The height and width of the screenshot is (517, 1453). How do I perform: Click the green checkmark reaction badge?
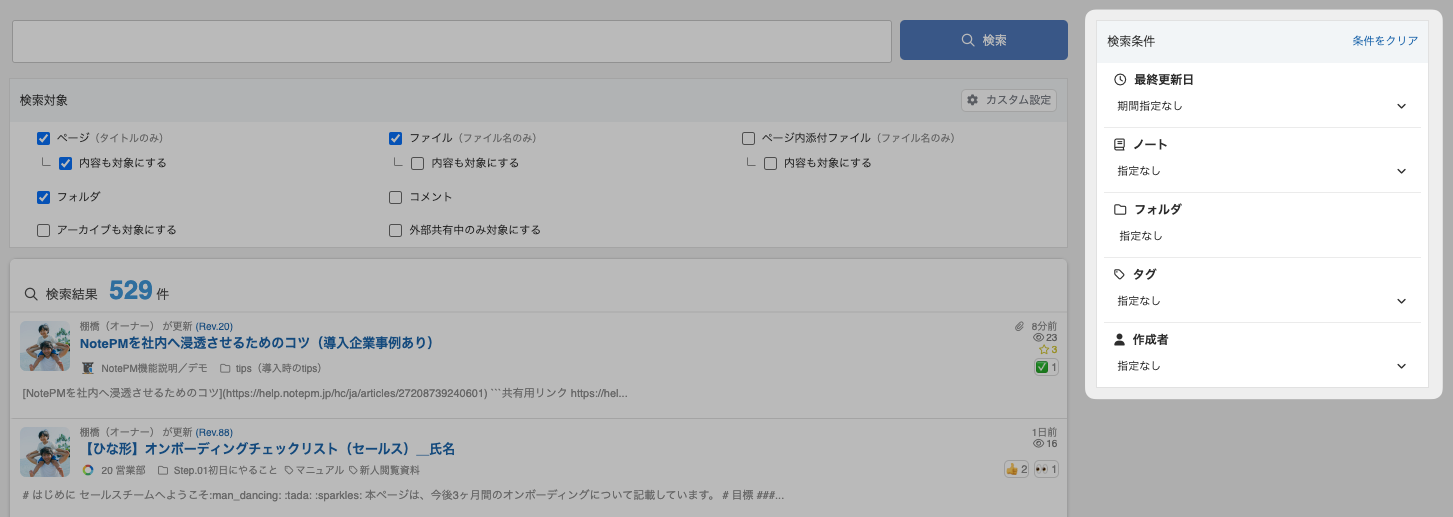tap(1046, 368)
